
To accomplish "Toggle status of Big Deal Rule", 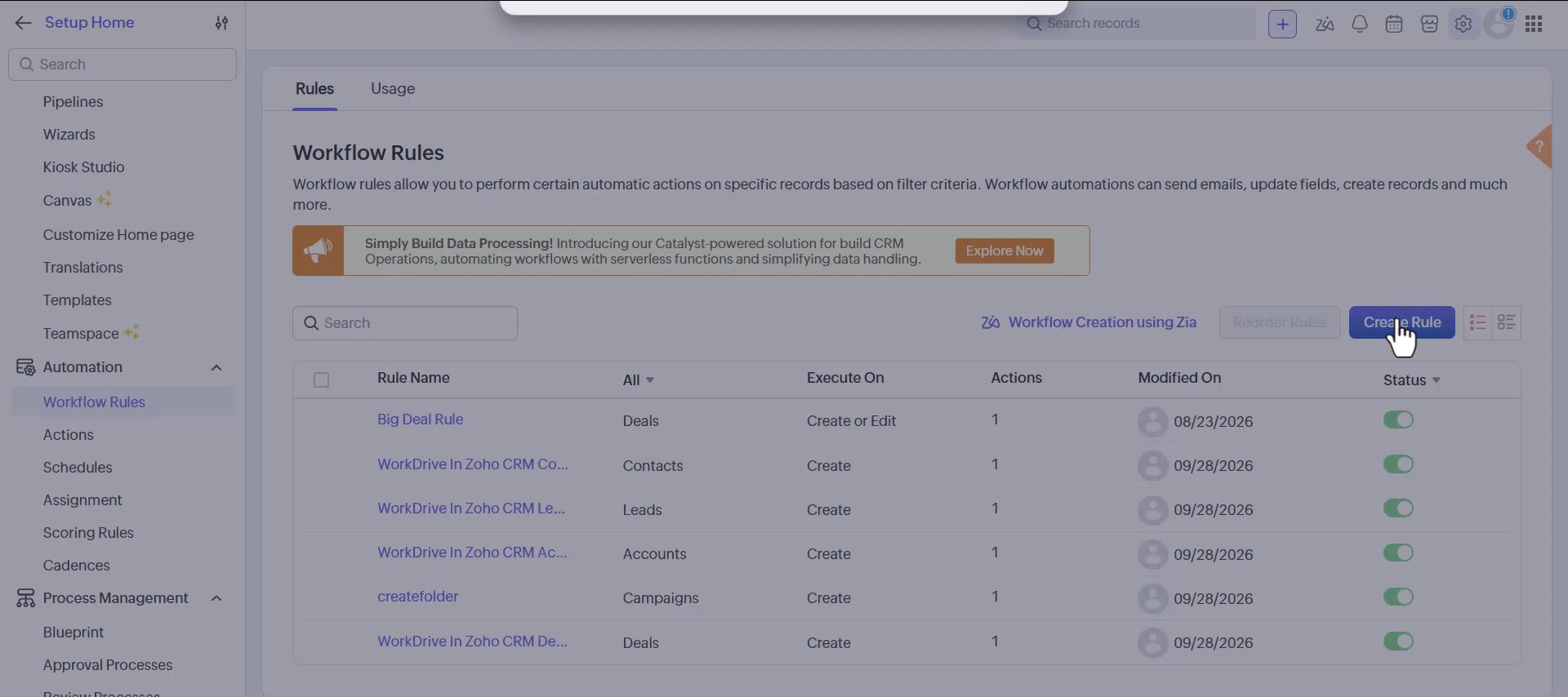I will click(x=1398, y=420).
